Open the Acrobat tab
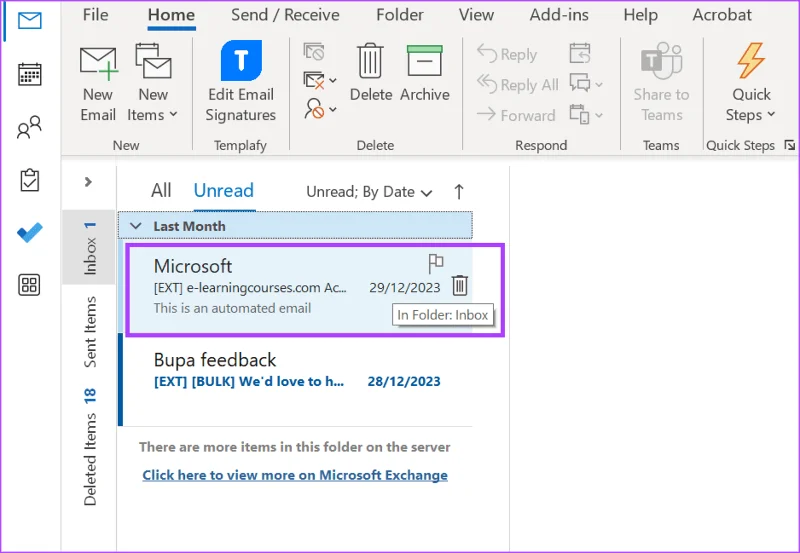 point(722,15)
